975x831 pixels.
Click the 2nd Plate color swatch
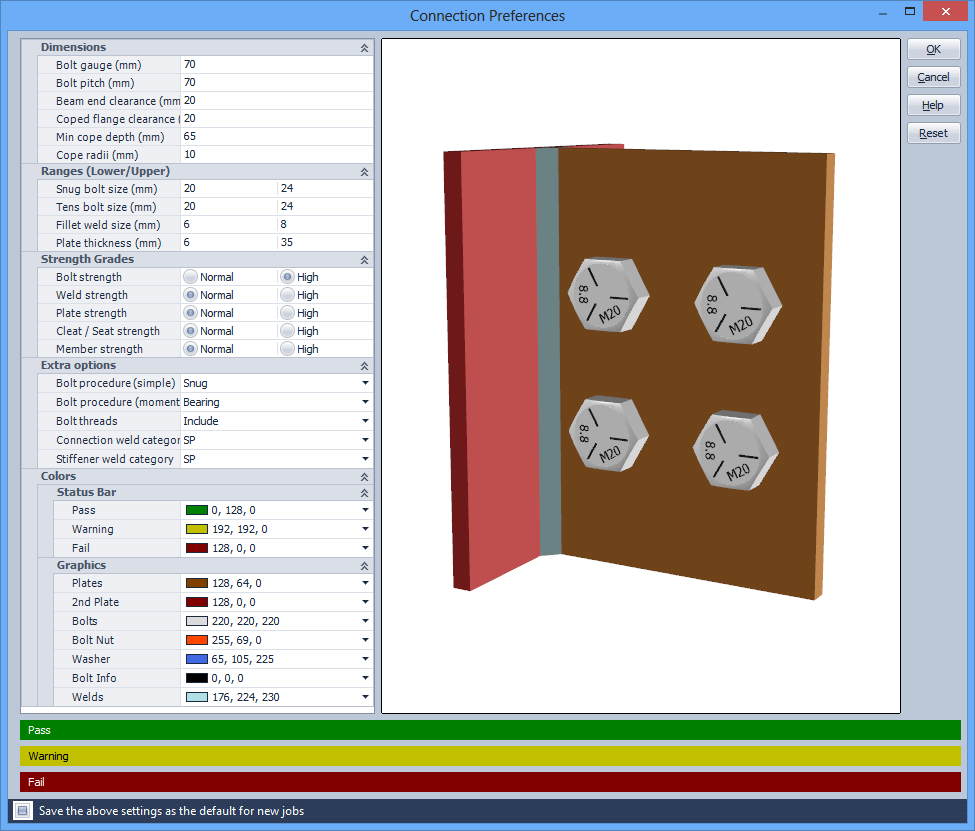coord(196,602)
